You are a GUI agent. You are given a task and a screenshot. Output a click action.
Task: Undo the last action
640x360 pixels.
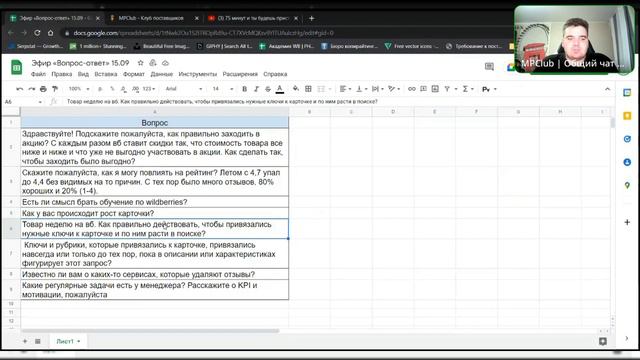click(x=19, y=89)
